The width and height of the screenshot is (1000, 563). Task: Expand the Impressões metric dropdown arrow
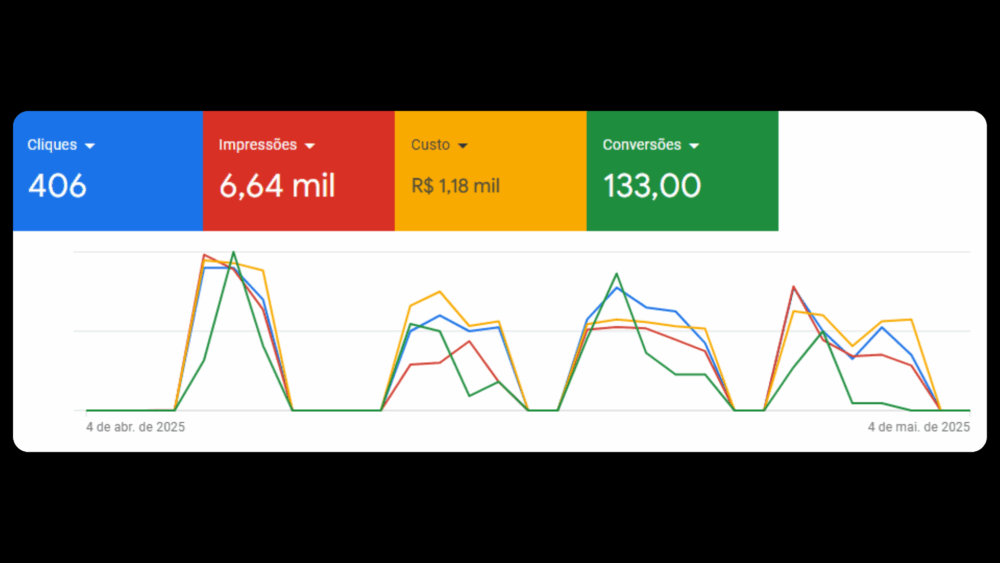310,146
